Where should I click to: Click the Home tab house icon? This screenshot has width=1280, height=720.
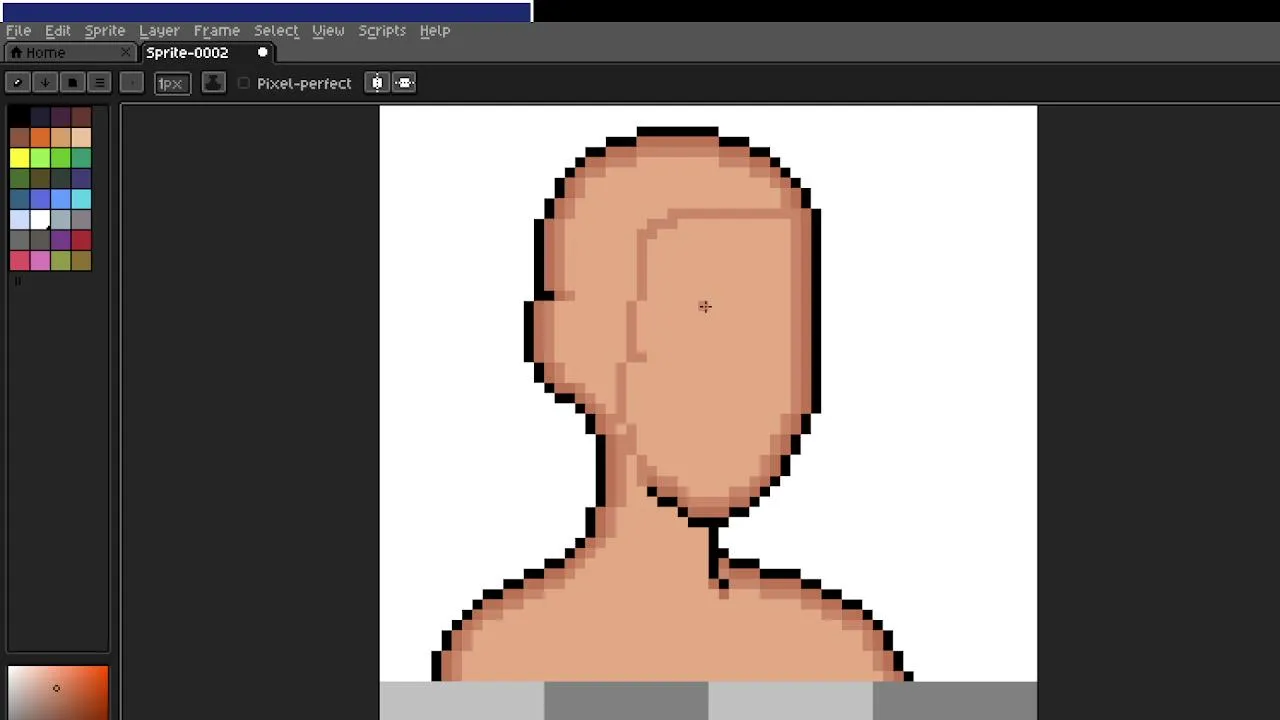[16, 52]
